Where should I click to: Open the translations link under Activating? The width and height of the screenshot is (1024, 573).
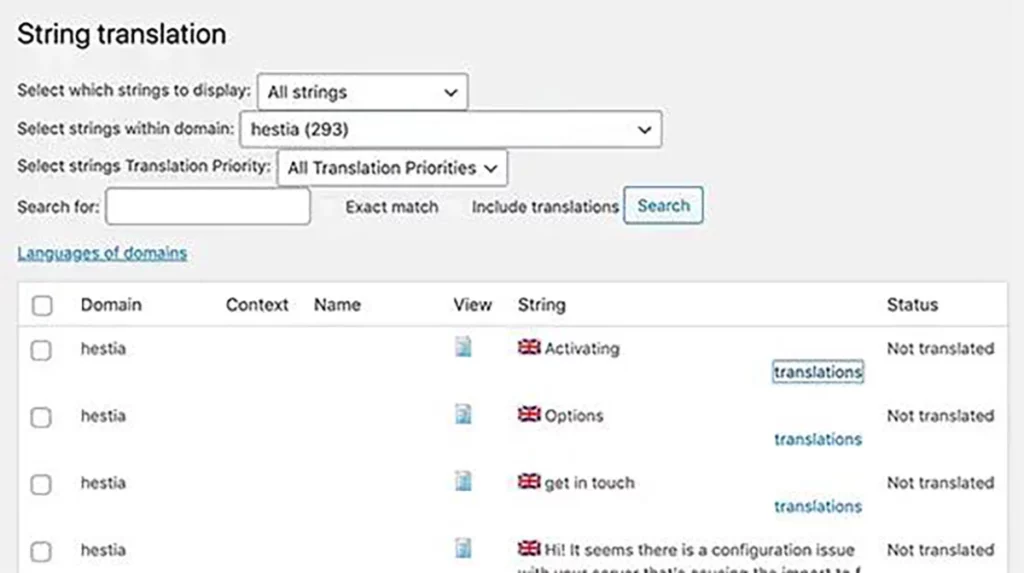[817, 372]
